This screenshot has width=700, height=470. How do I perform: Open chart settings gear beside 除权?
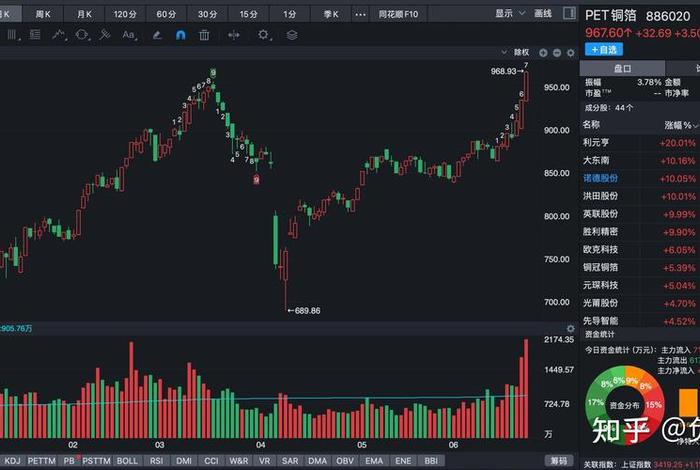point(571,53)
